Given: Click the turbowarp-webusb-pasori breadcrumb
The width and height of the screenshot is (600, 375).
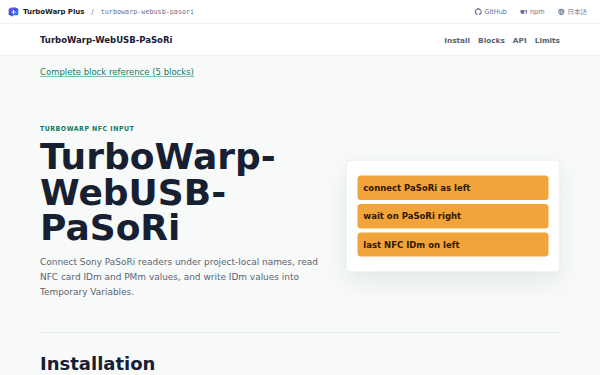Looking at the screenshot, I should click(147, 12).
